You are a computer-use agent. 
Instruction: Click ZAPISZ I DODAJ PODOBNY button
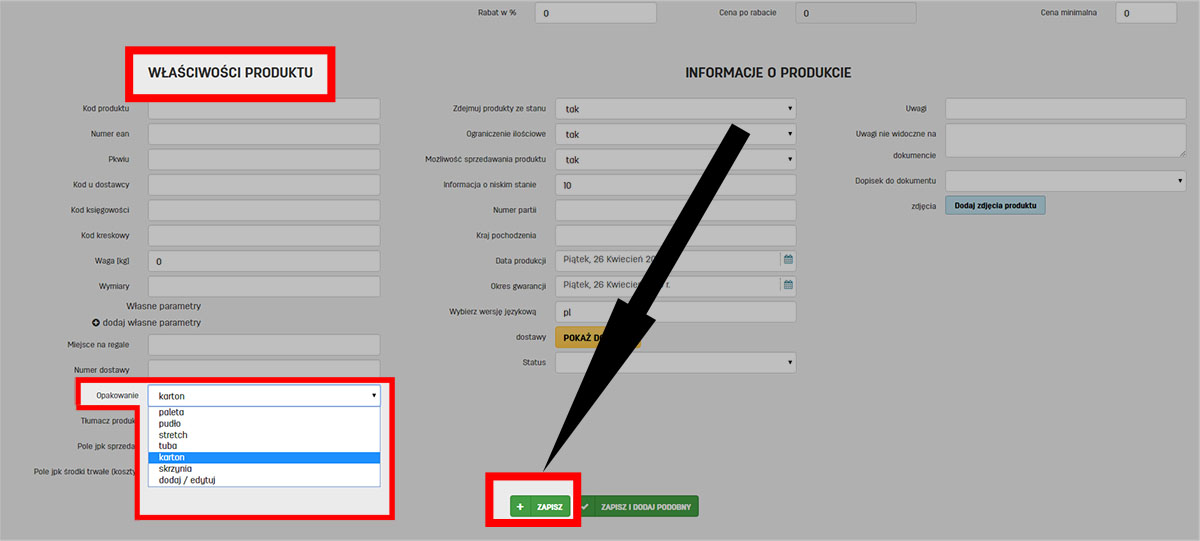(638, 507)
